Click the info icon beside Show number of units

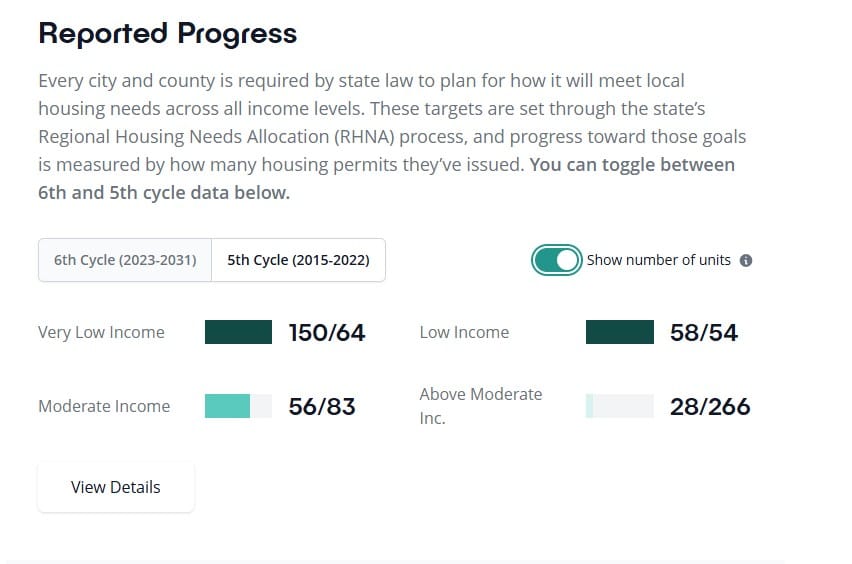pos(746,261)
